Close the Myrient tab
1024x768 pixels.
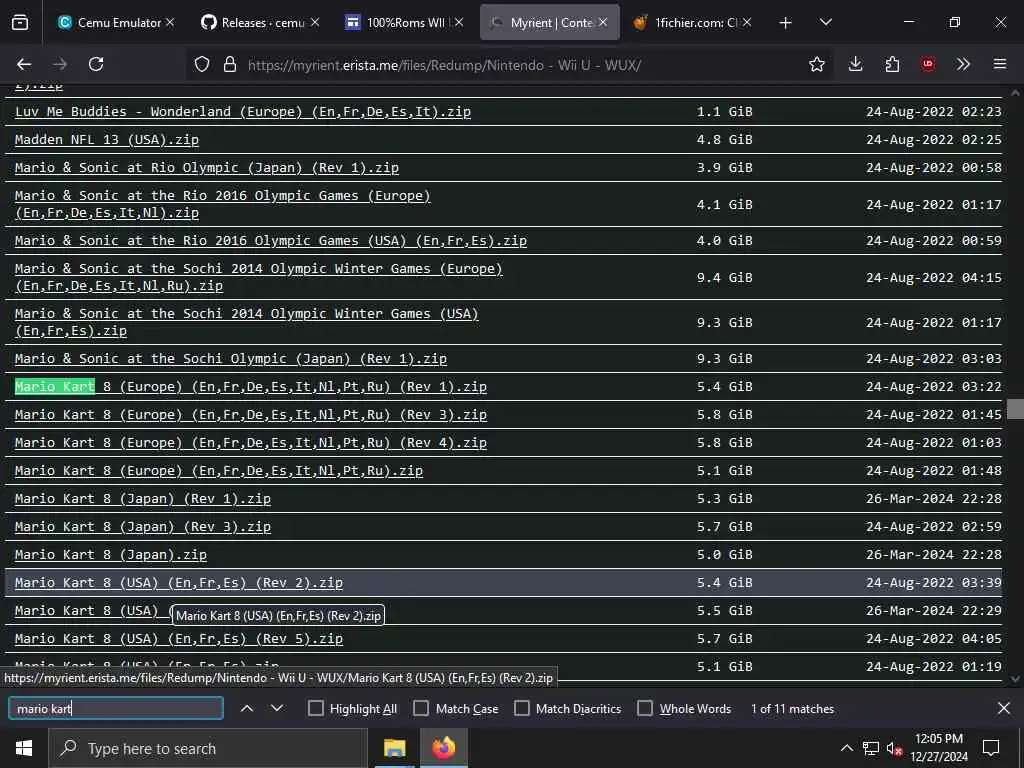pyautogui.click(x=603, y=22)
